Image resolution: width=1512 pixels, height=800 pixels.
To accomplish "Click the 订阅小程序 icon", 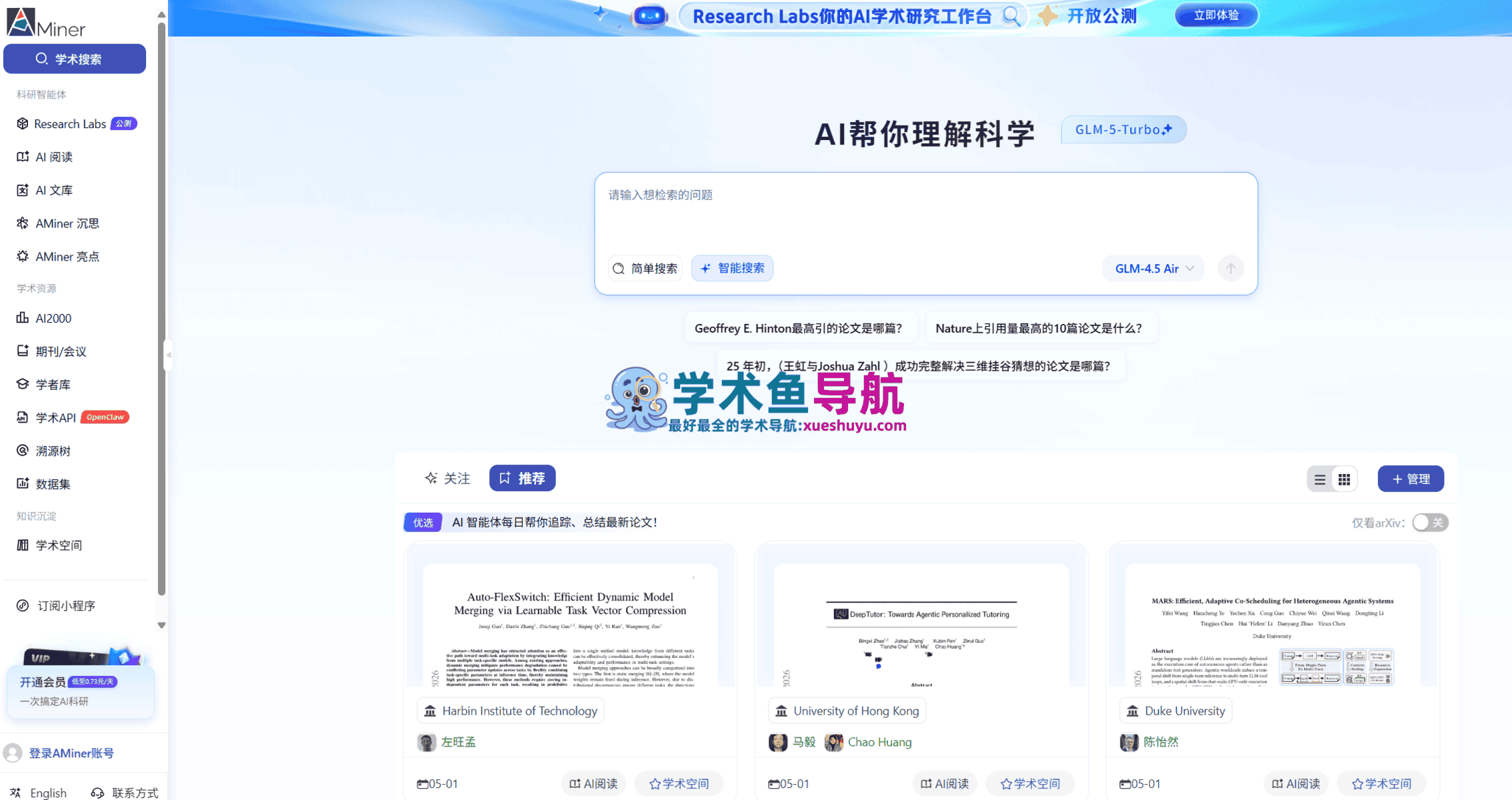I will tap(23, 605).
